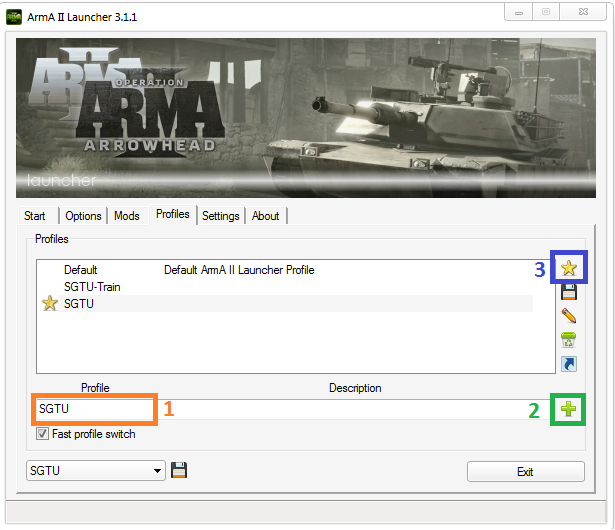Screen dimensions: 615x530
Task: Click the star set-favorite profile icon
Action: (x=568, y=268)
